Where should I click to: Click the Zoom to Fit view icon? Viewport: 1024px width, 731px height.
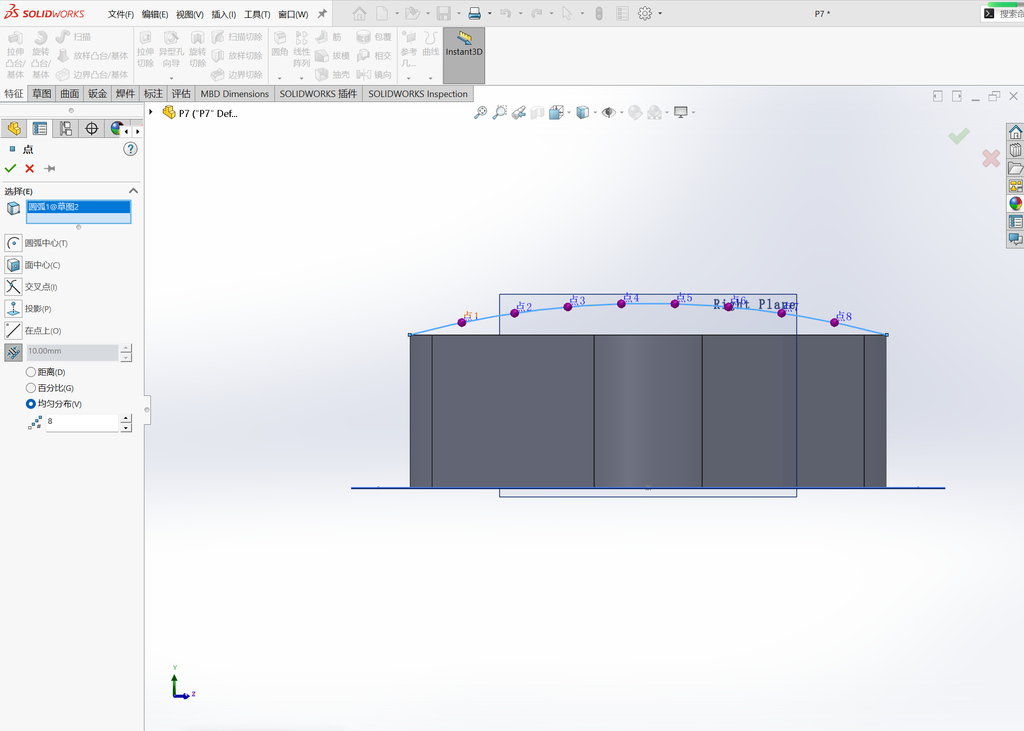click(x=480, y=112)
